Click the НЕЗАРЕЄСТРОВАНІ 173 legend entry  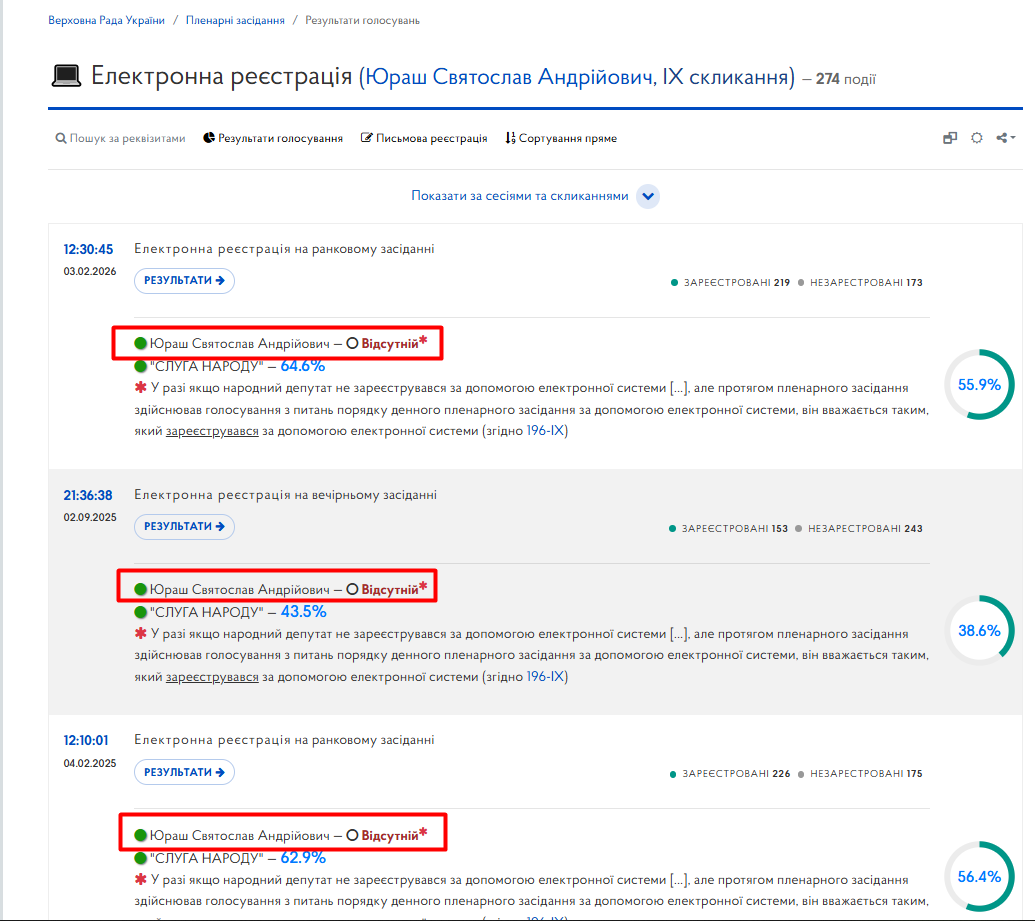(x=860, y=283)
